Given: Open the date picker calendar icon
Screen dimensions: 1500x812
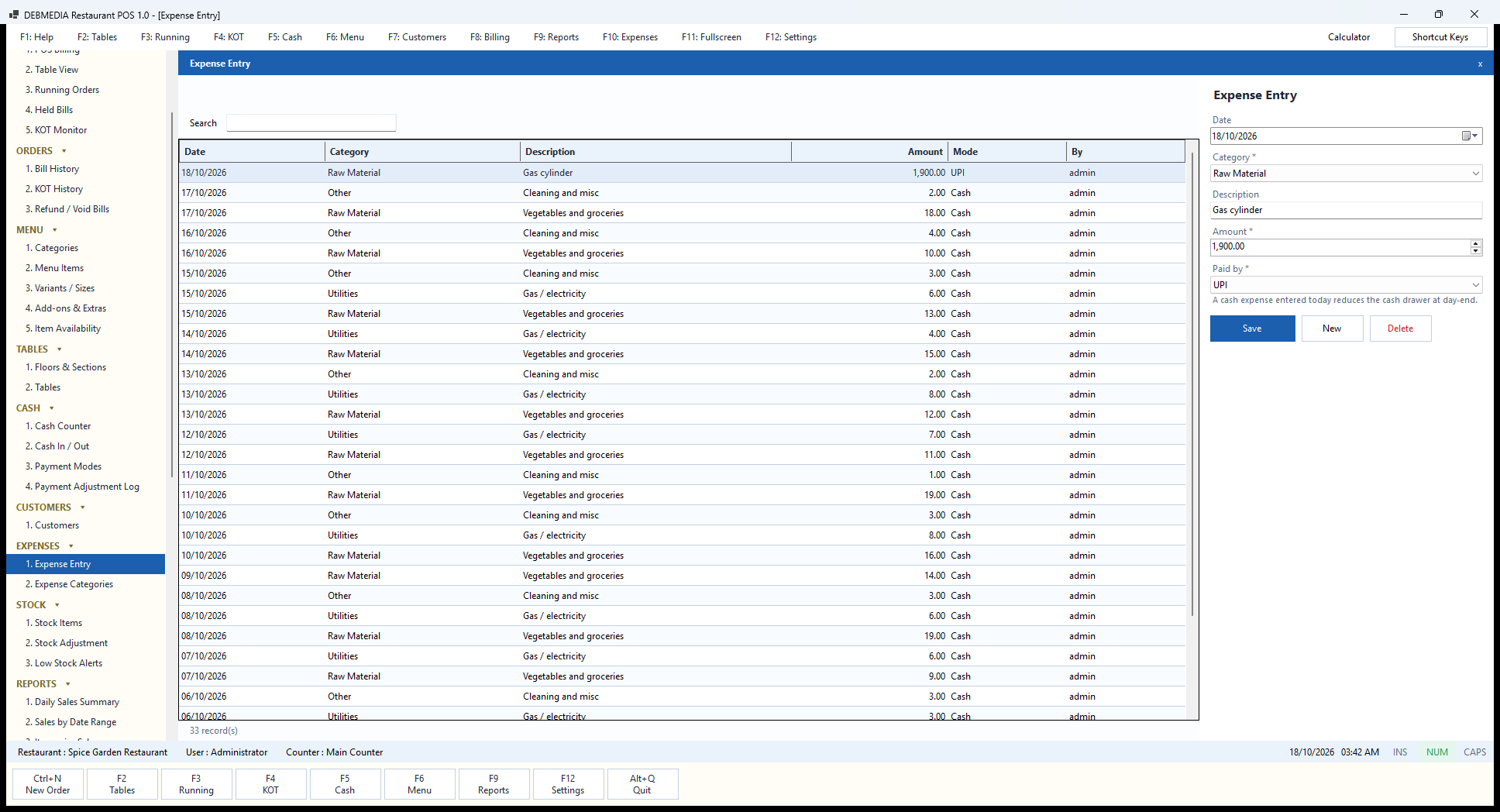Looking at the screenshot, I should (x=1470, y=136).
